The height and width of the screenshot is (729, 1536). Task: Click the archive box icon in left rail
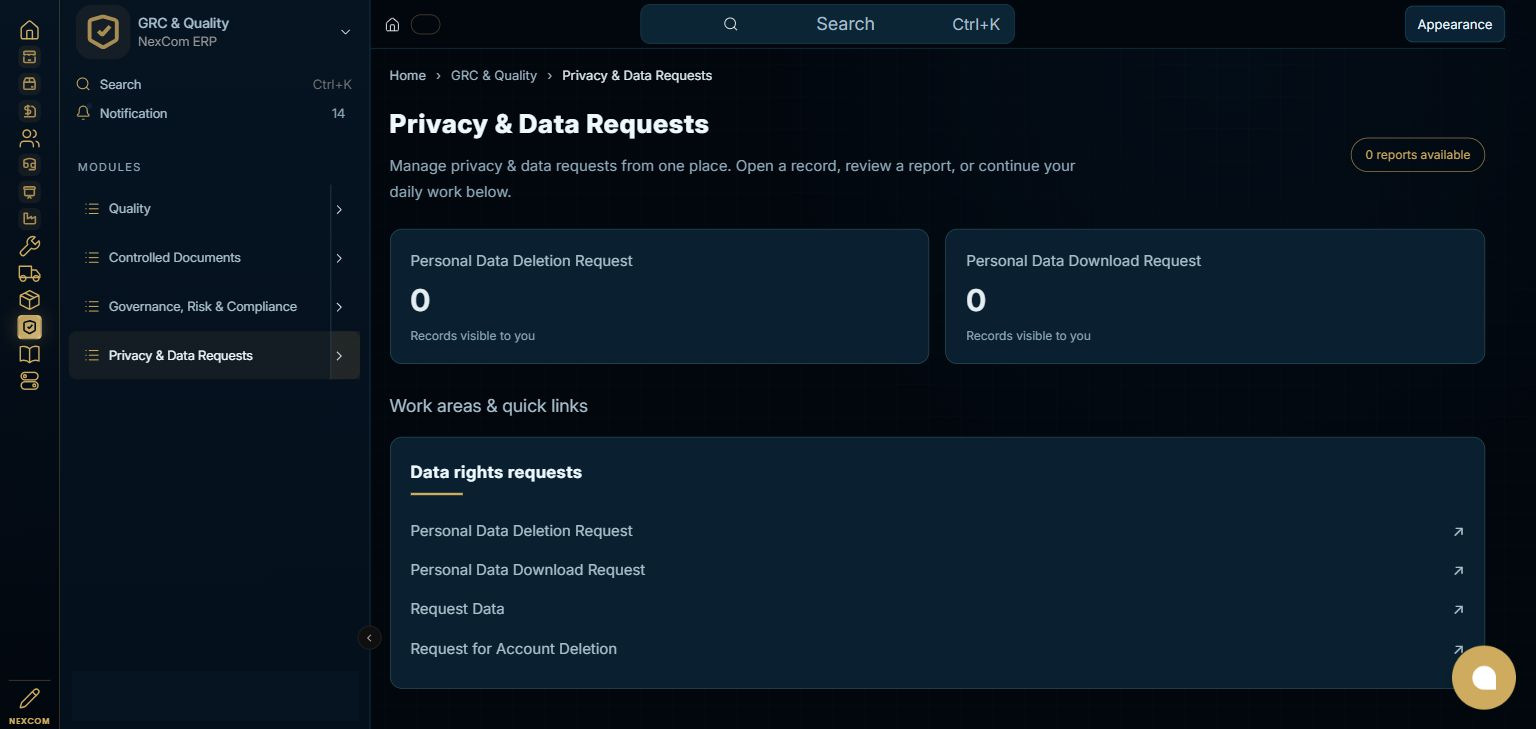[x=30, y=57]
